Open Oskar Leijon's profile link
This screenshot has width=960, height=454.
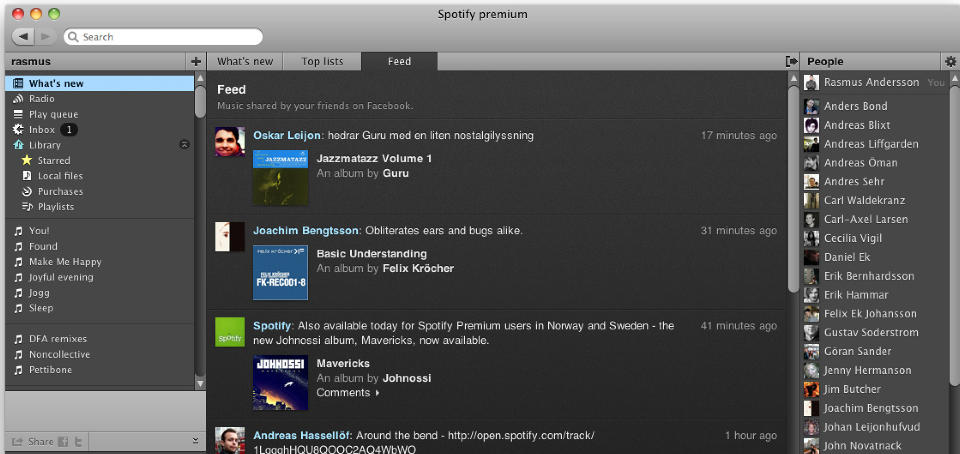click(287, 135)
